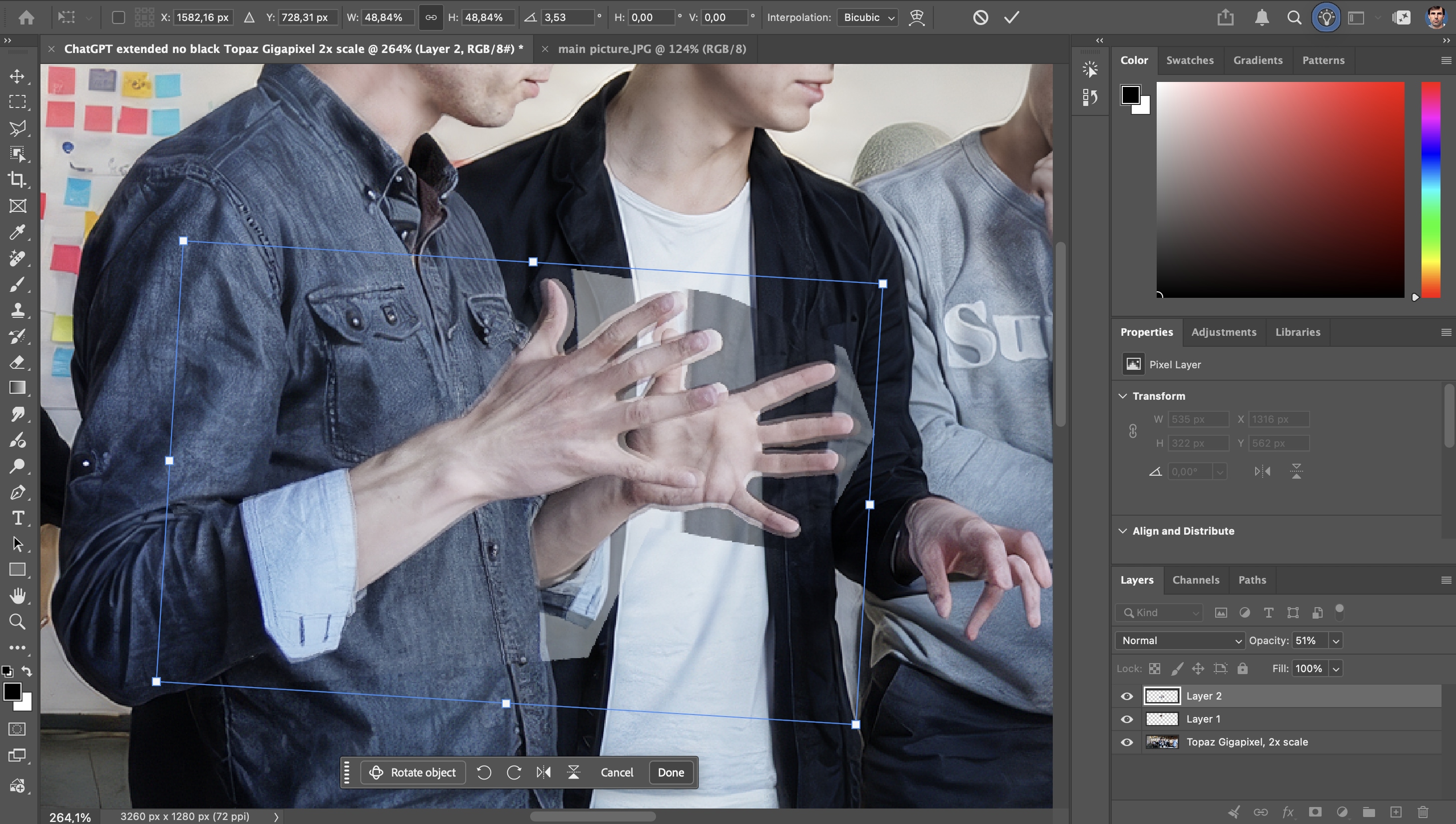Delete layer with the trash icon
Screen dimensions: 1456x824
pos(1423,812)
